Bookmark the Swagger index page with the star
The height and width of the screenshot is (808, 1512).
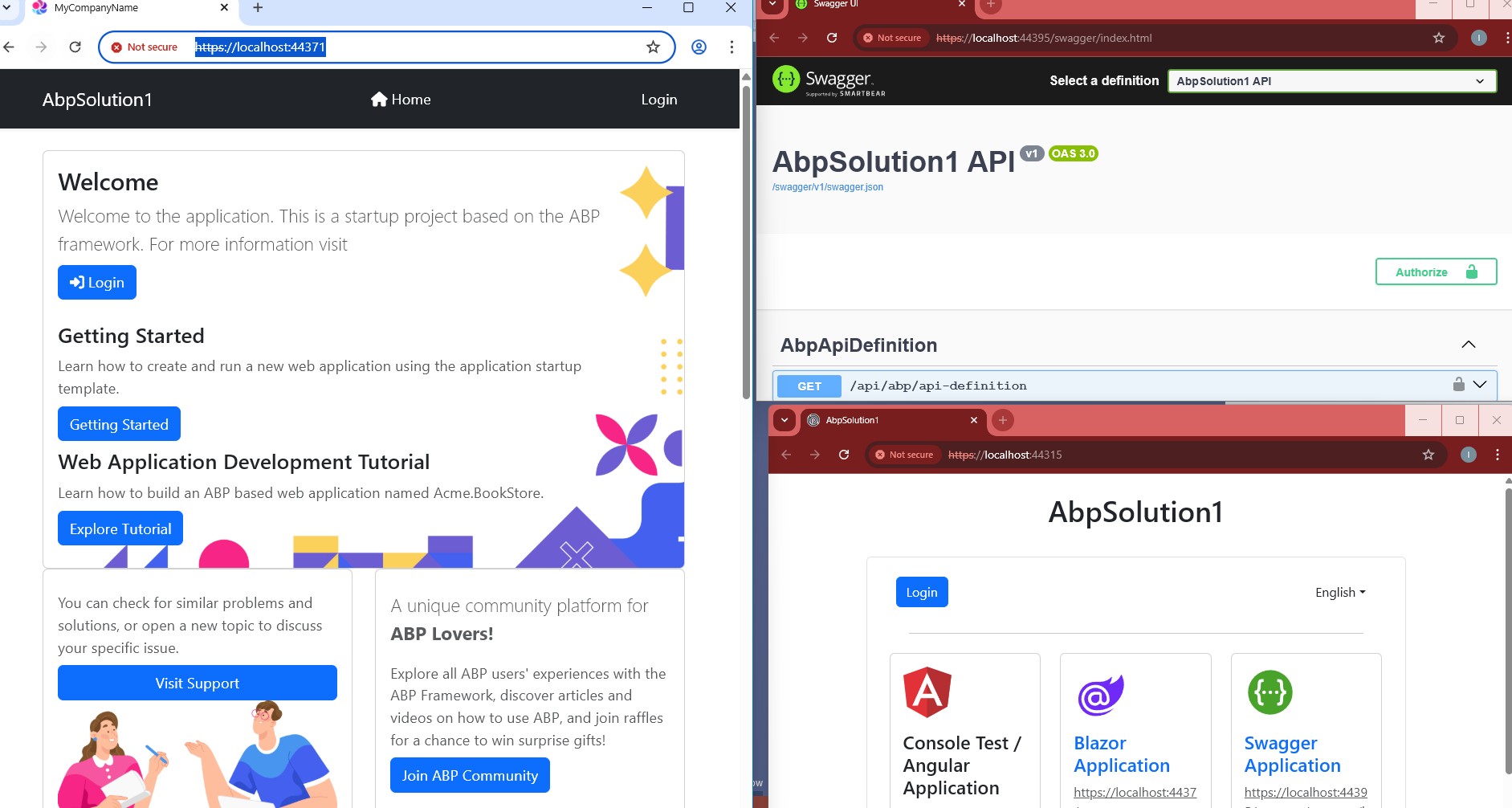click(1439, 38)
